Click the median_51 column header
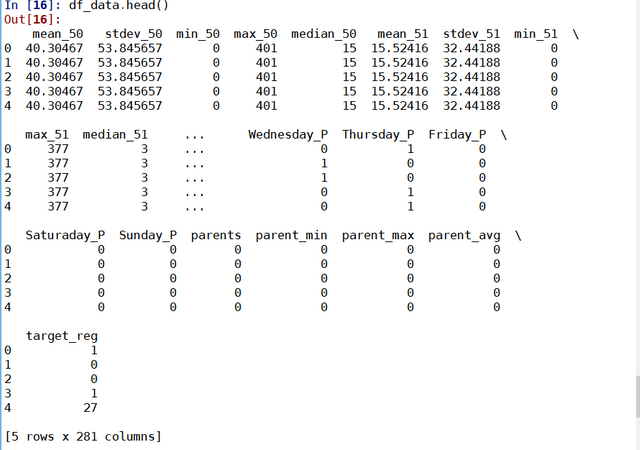Viewport: 640px width, 450px height. [x=115, y=134]
